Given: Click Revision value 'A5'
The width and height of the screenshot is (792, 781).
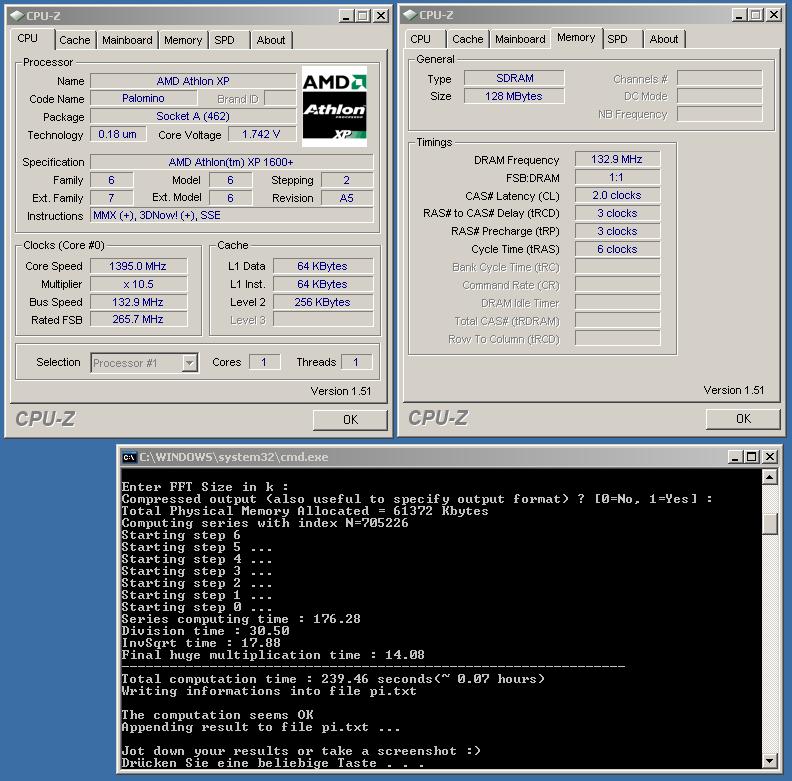Looking at the screenshot, I should (x=347, y=198).
